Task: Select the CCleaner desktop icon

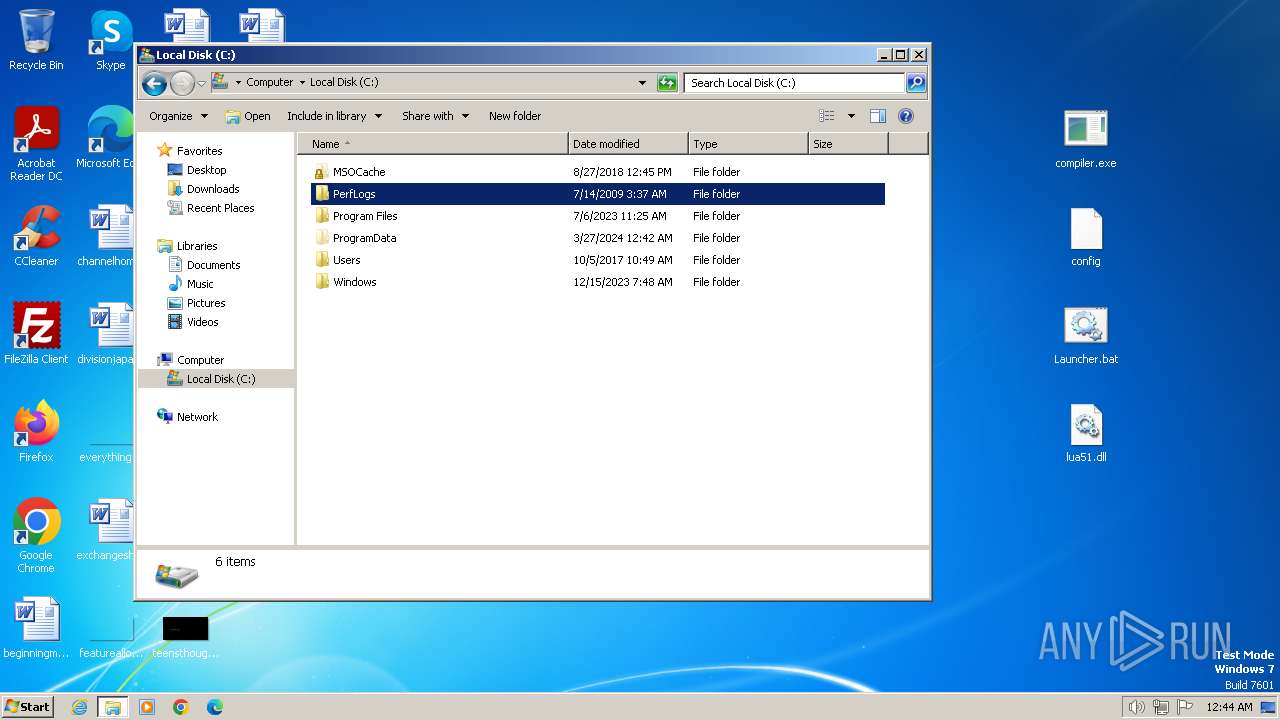Action: (x=36, y=236)
